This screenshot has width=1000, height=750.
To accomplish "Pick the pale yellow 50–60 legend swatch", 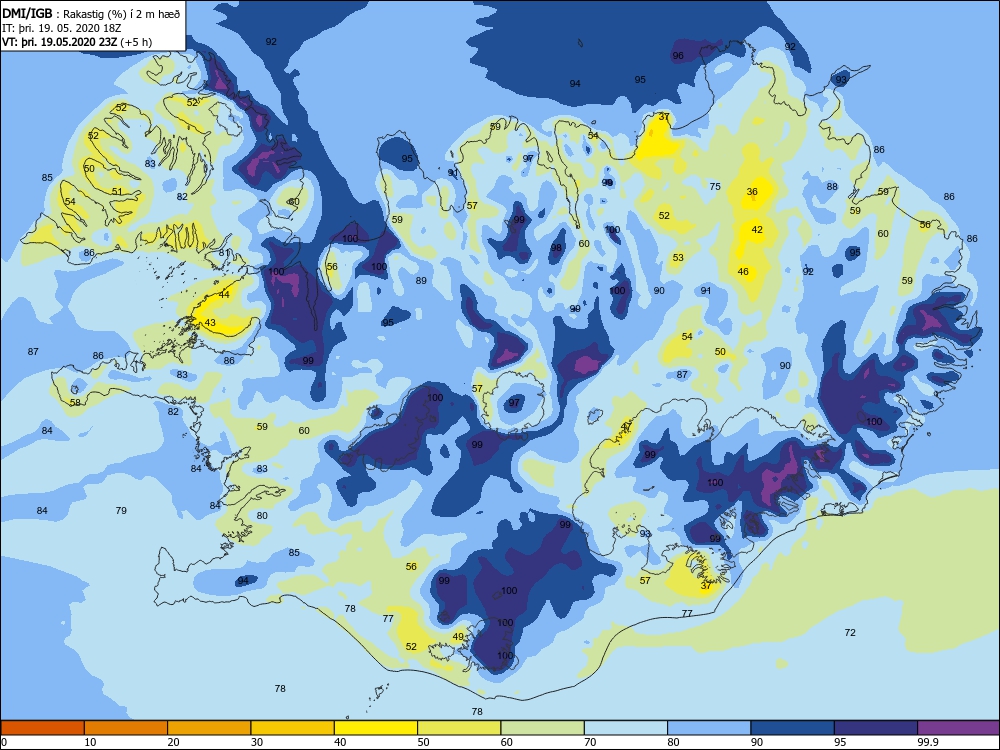I will (x=459, y=728).
